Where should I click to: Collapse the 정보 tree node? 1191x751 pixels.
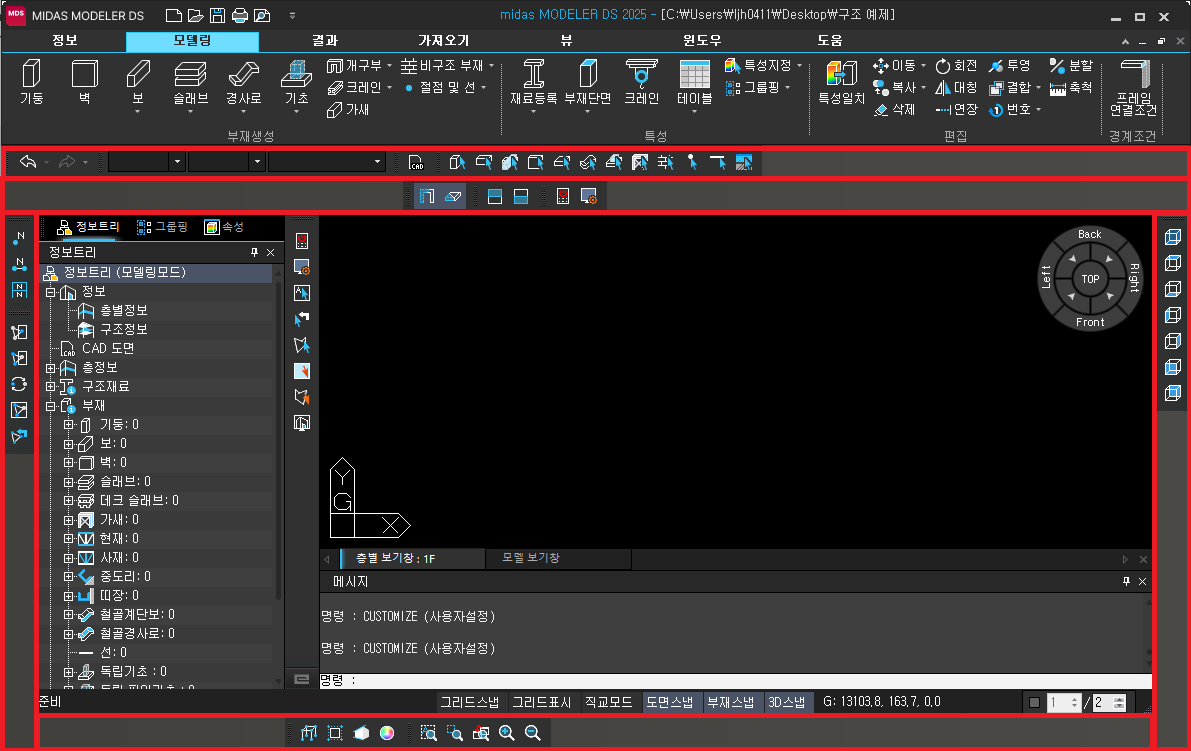(x=50, y=292)
